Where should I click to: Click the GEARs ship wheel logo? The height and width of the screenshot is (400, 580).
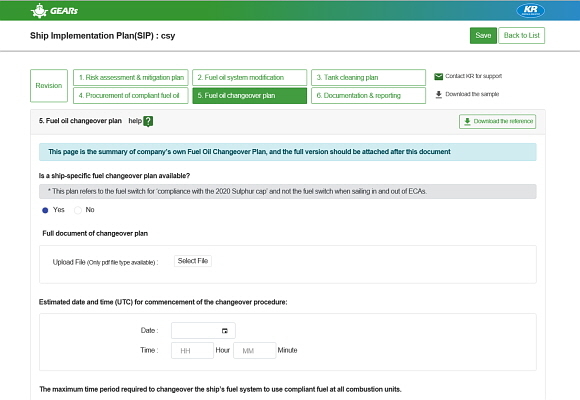tap(39, 11)
